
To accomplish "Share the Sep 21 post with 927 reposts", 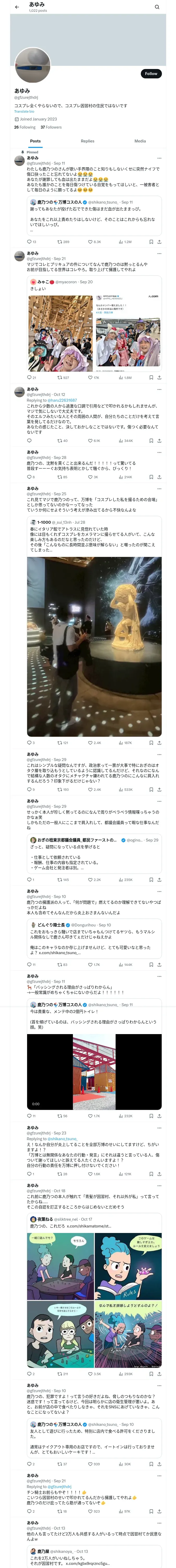I will [159, 377].
